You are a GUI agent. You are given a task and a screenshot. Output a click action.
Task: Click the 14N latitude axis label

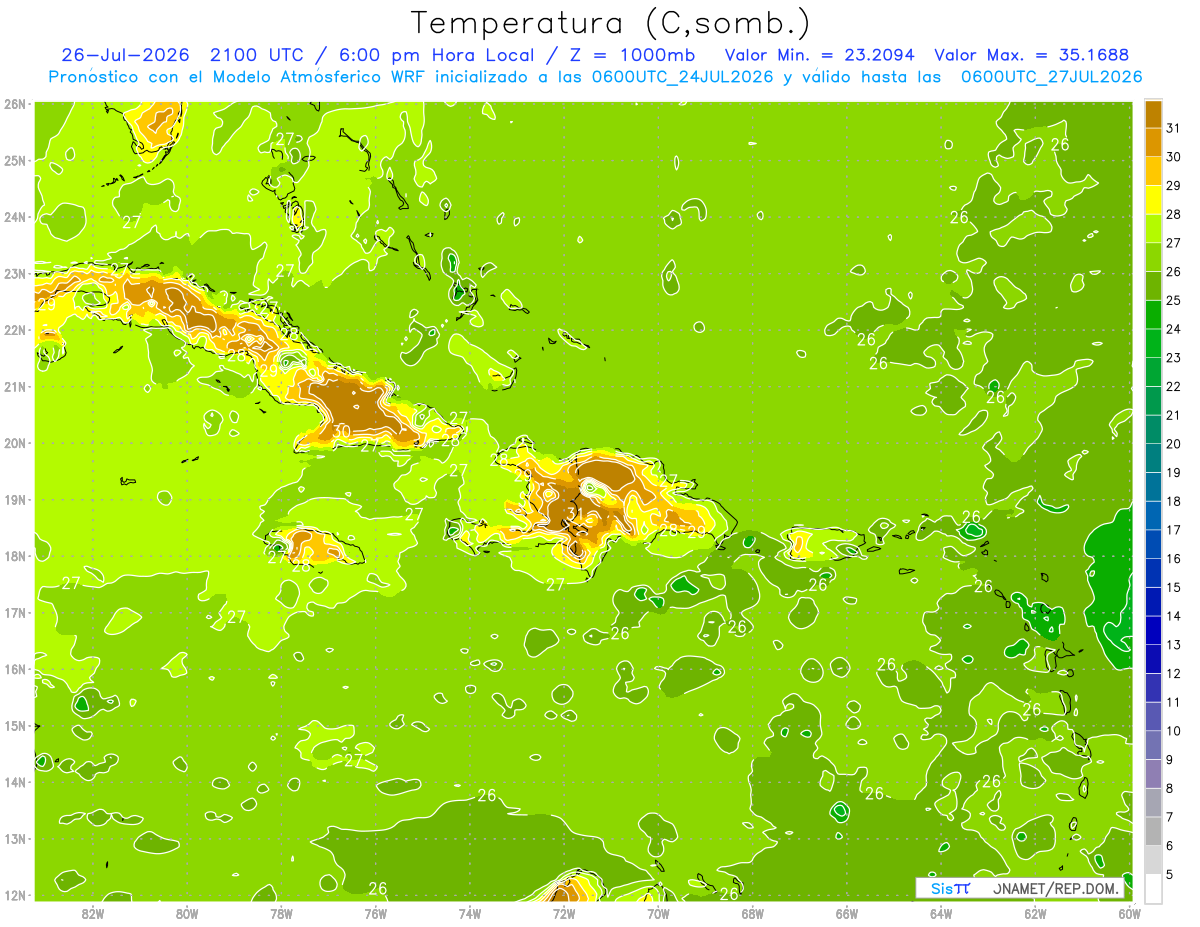pos(15,782)
